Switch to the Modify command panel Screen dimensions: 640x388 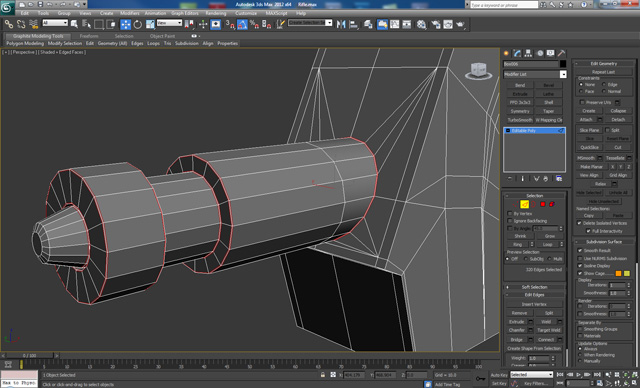point(518,53)
